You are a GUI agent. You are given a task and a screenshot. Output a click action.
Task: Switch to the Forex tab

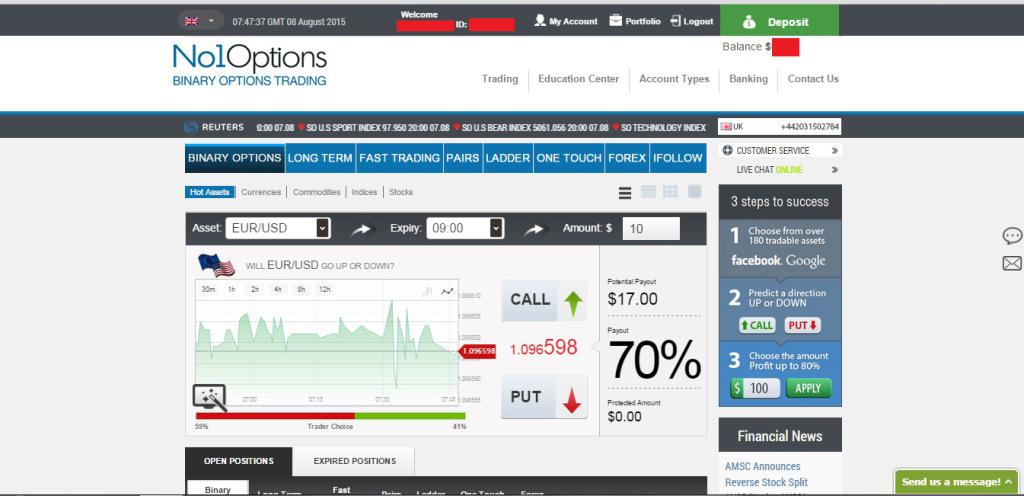pyautogui.click(x=627, y=158)
